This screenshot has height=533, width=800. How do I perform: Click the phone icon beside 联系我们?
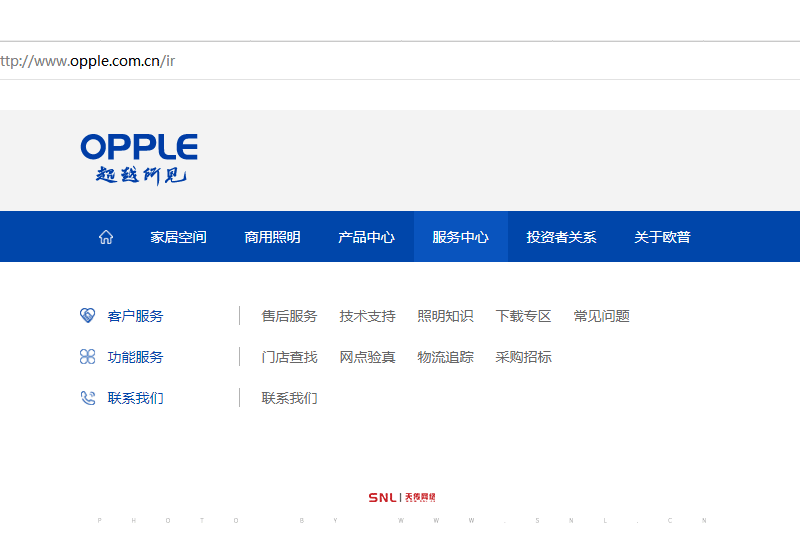88,398
